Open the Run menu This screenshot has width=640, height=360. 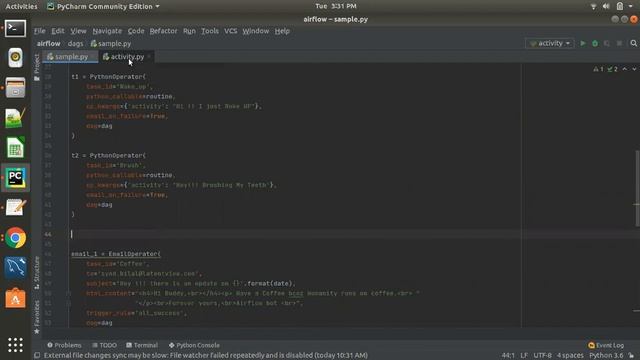click(189, 31)
